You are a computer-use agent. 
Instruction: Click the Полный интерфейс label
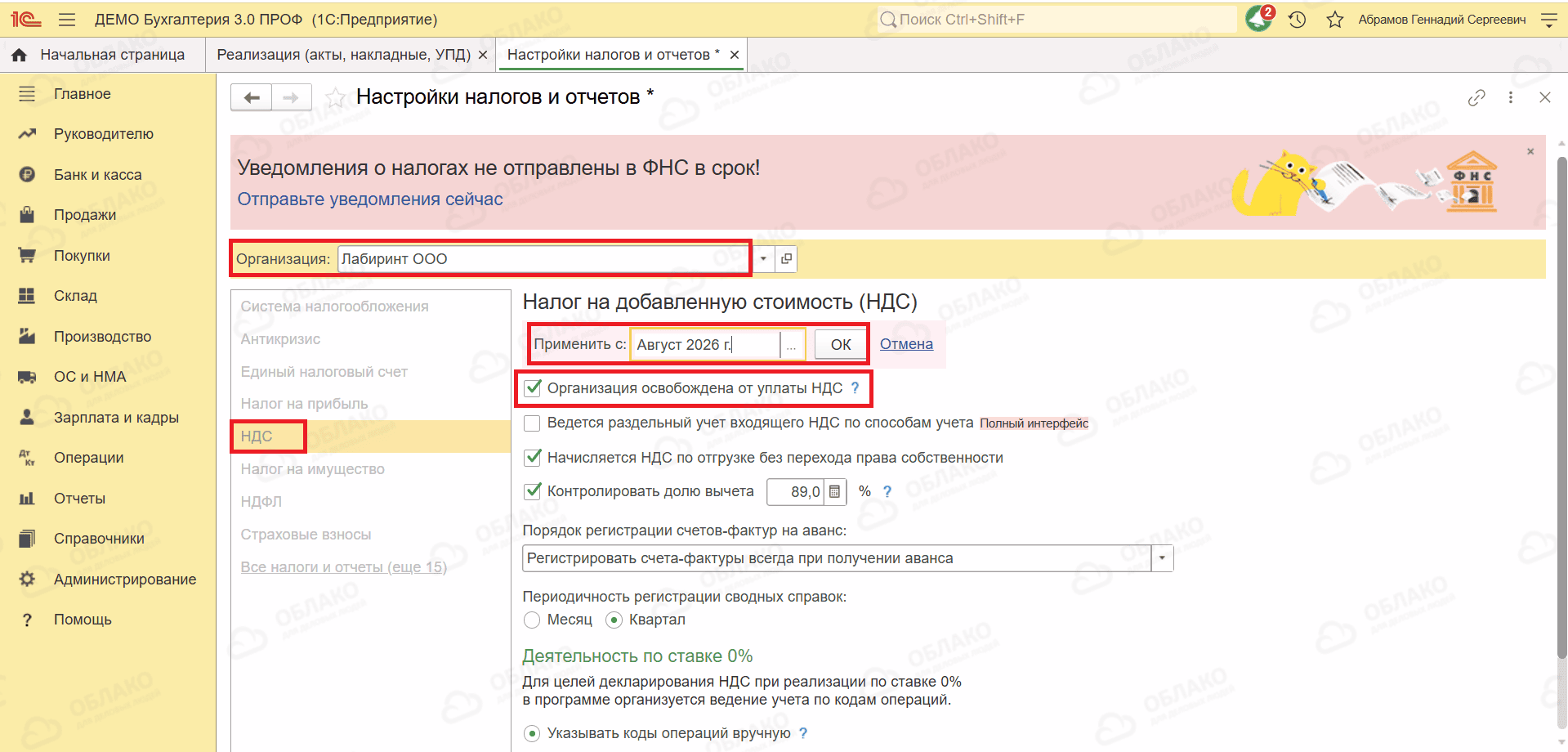tap(1034, 423)
